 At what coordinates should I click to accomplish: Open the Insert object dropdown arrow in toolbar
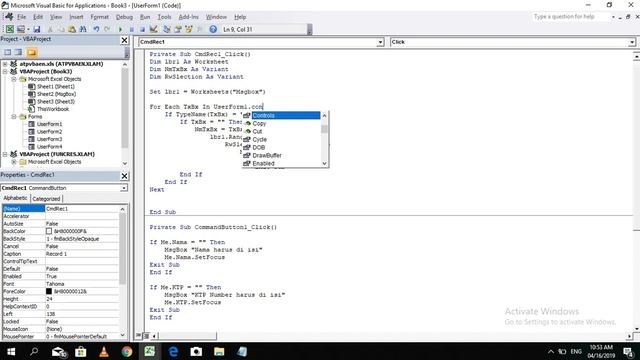click(28, 29)
